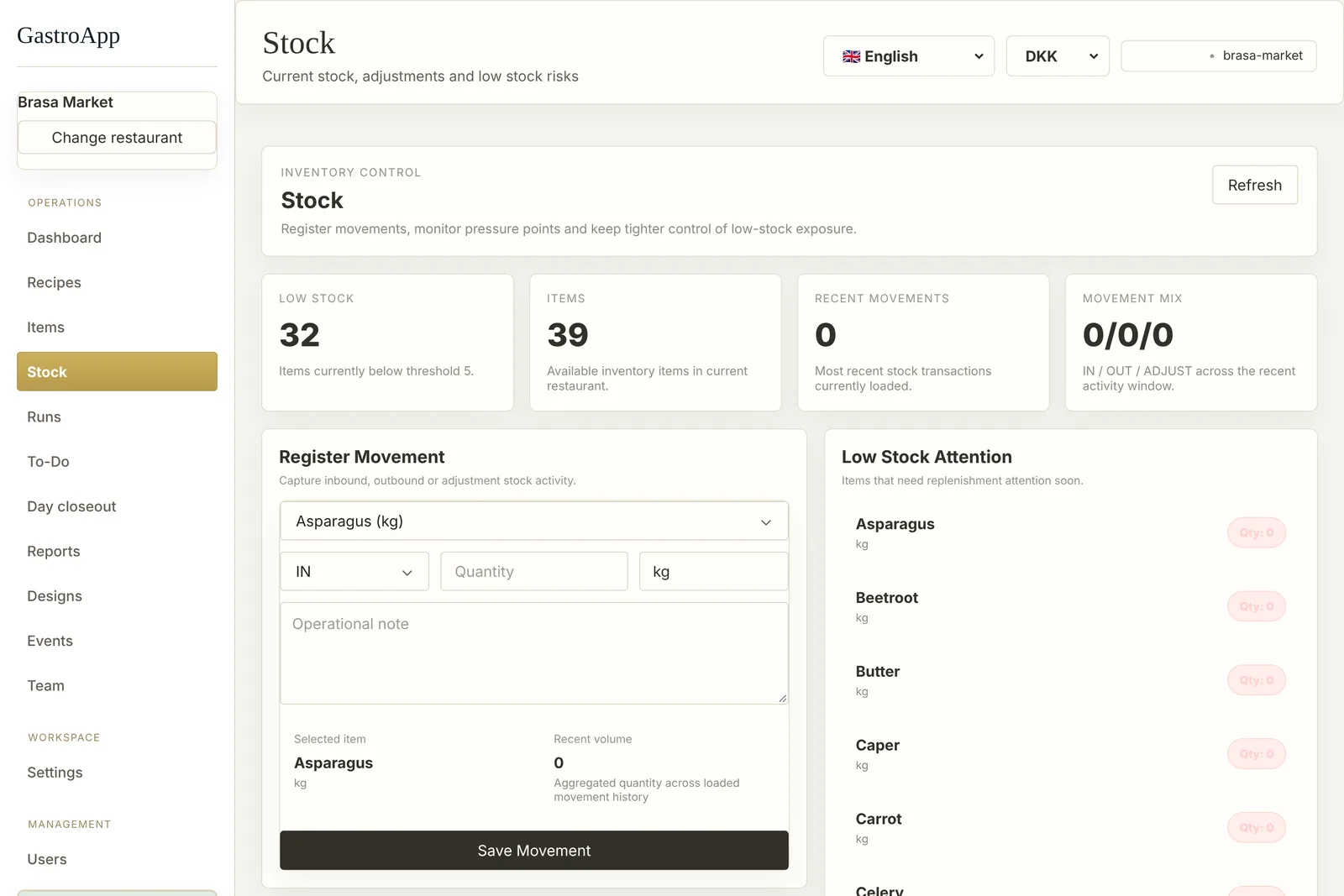
Task: Expand the Asparagus (kg) item dropdown
Action: 534,521
